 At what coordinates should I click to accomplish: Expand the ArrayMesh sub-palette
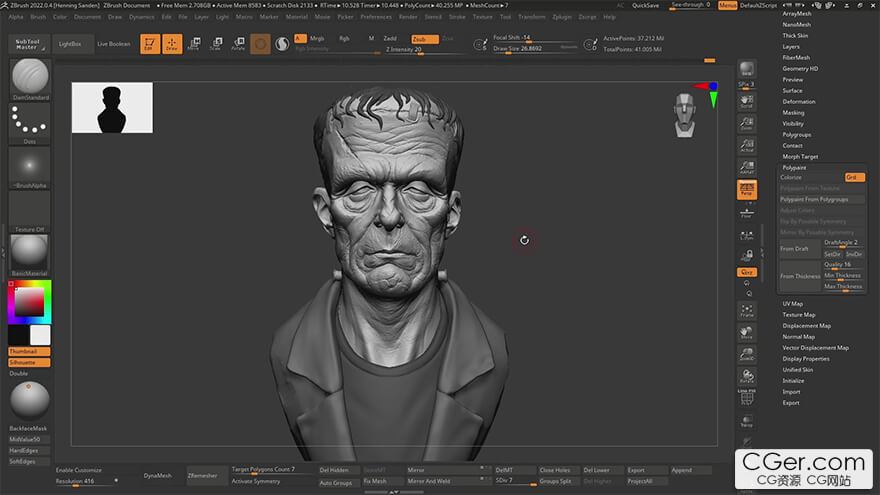[796, 13]
